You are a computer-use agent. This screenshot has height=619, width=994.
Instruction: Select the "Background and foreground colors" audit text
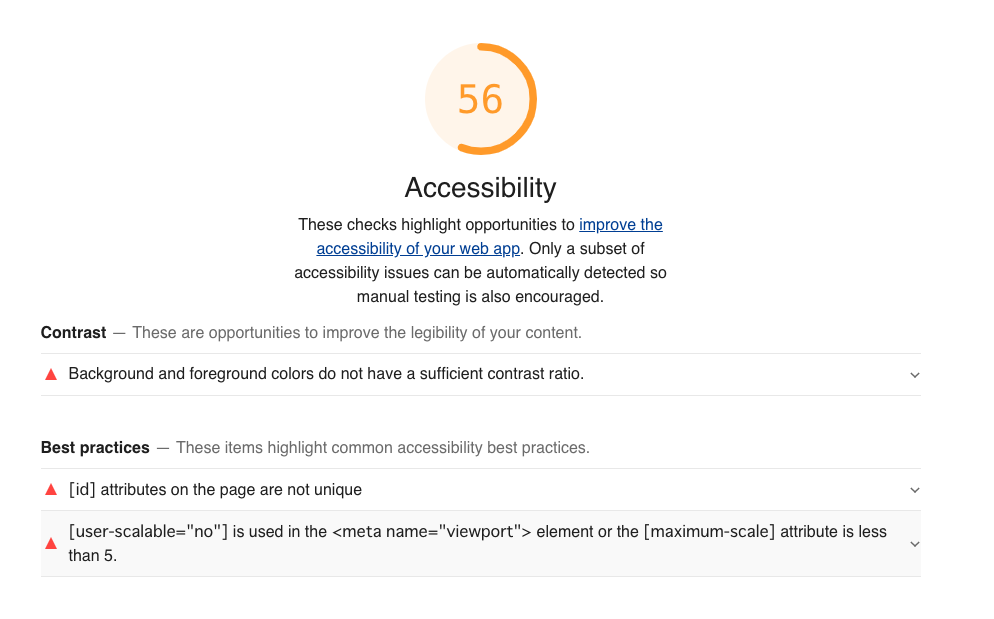326,374
